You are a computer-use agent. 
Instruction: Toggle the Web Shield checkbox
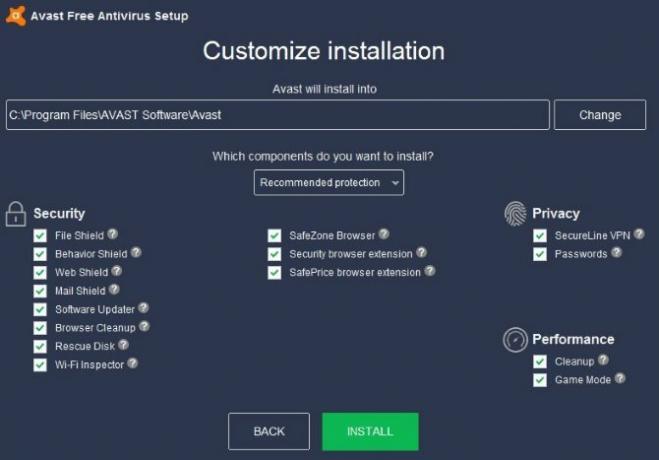click(40, 273)
